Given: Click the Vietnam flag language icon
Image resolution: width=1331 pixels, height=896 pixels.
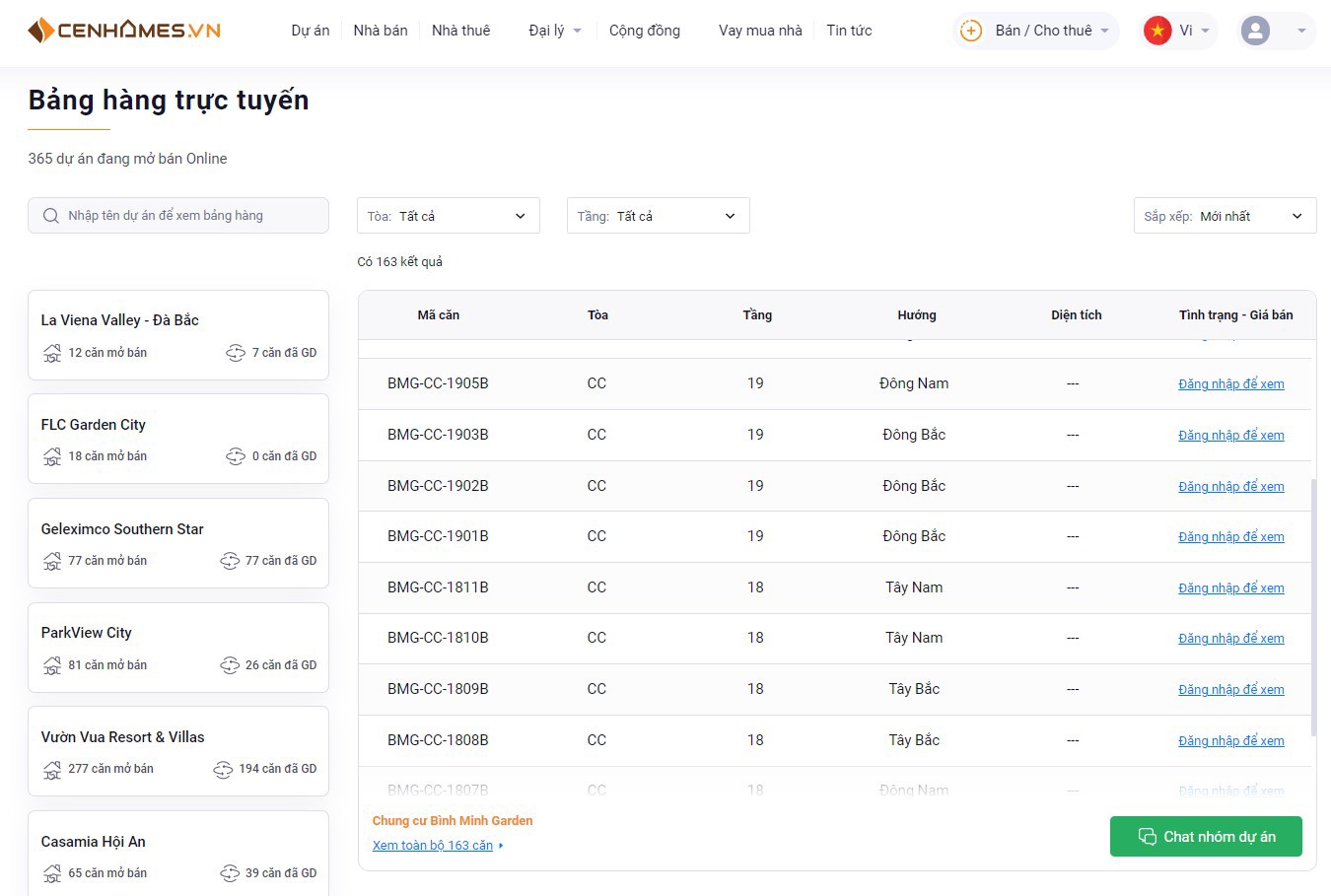Looking at the screenshot, I should [1156, 31].
